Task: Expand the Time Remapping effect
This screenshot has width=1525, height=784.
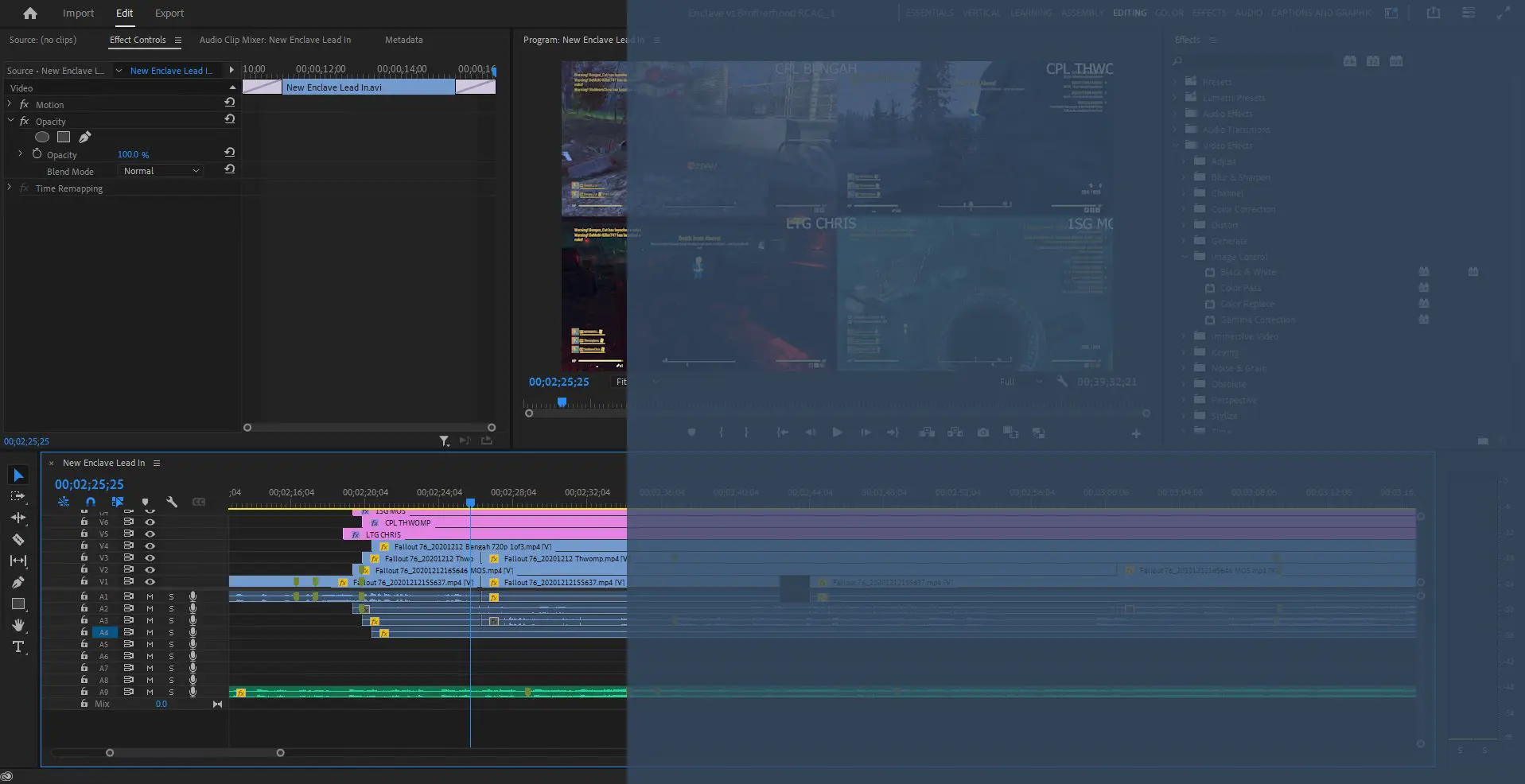Action: pyautogui.click(x=10, y=188)
